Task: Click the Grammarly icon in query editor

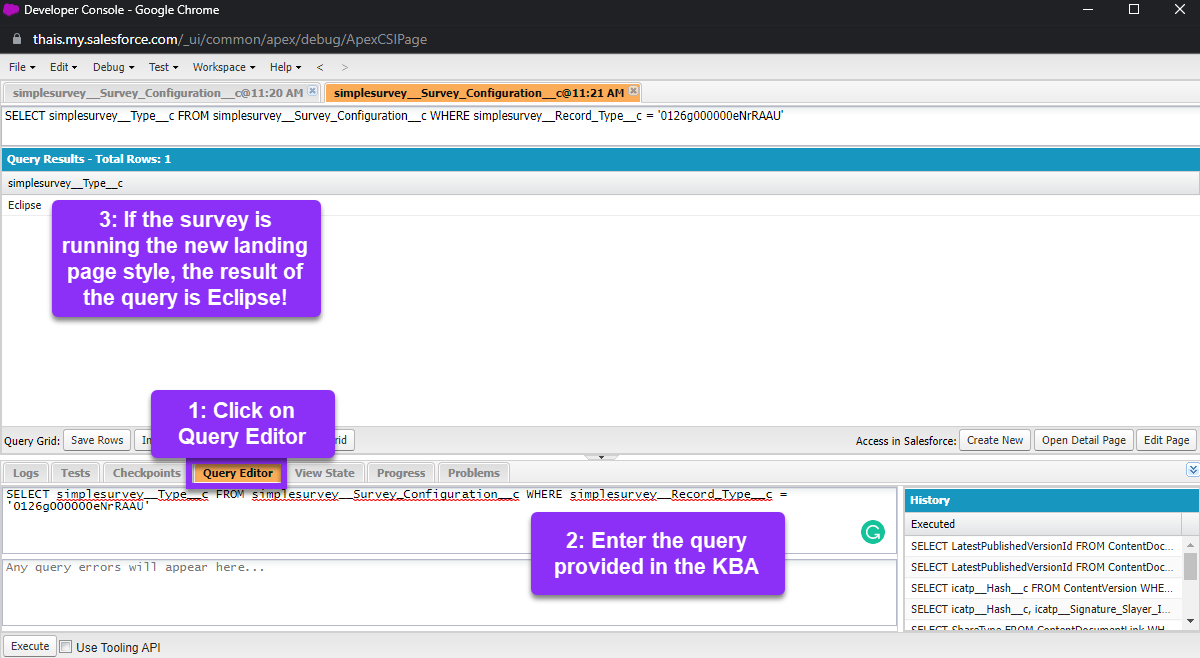Action: coord(873,533)
